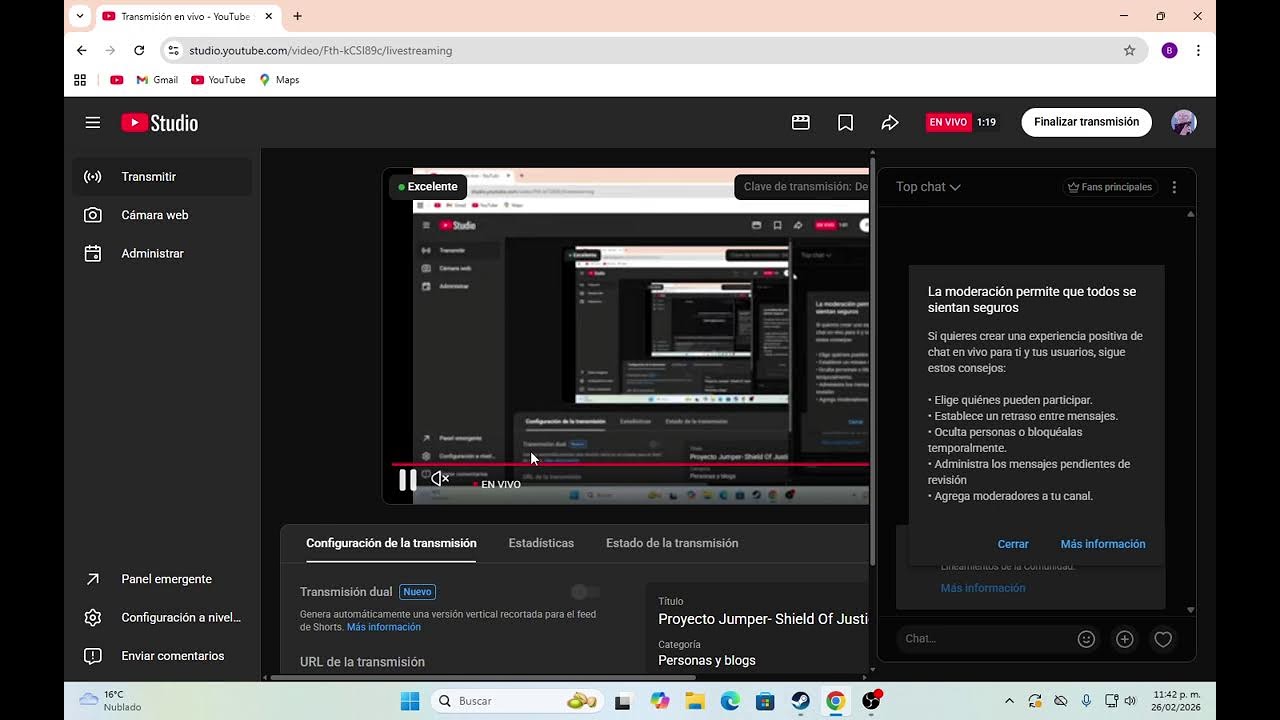Open the Windows Start menu
Screen dimensions: 1280x720
point(410,701)
